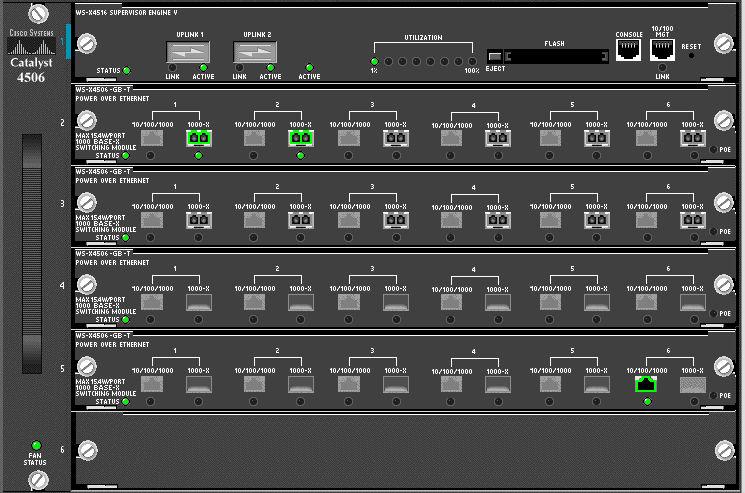745x493 pixels.
Task: Select slot 4 port 4 1000-X port
Action: point(497,303)
